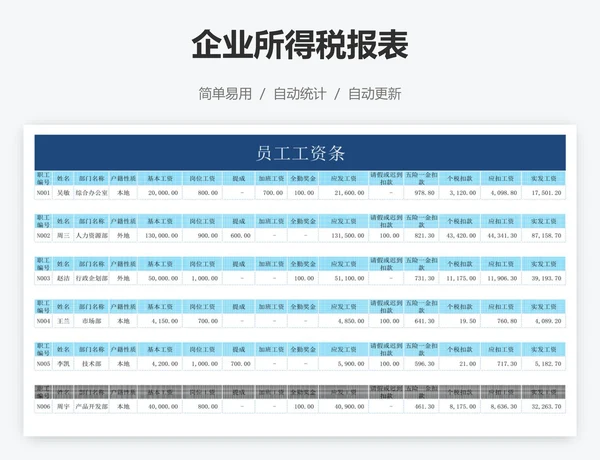Click department cell '产品开发部'

(x=91, y=406)
